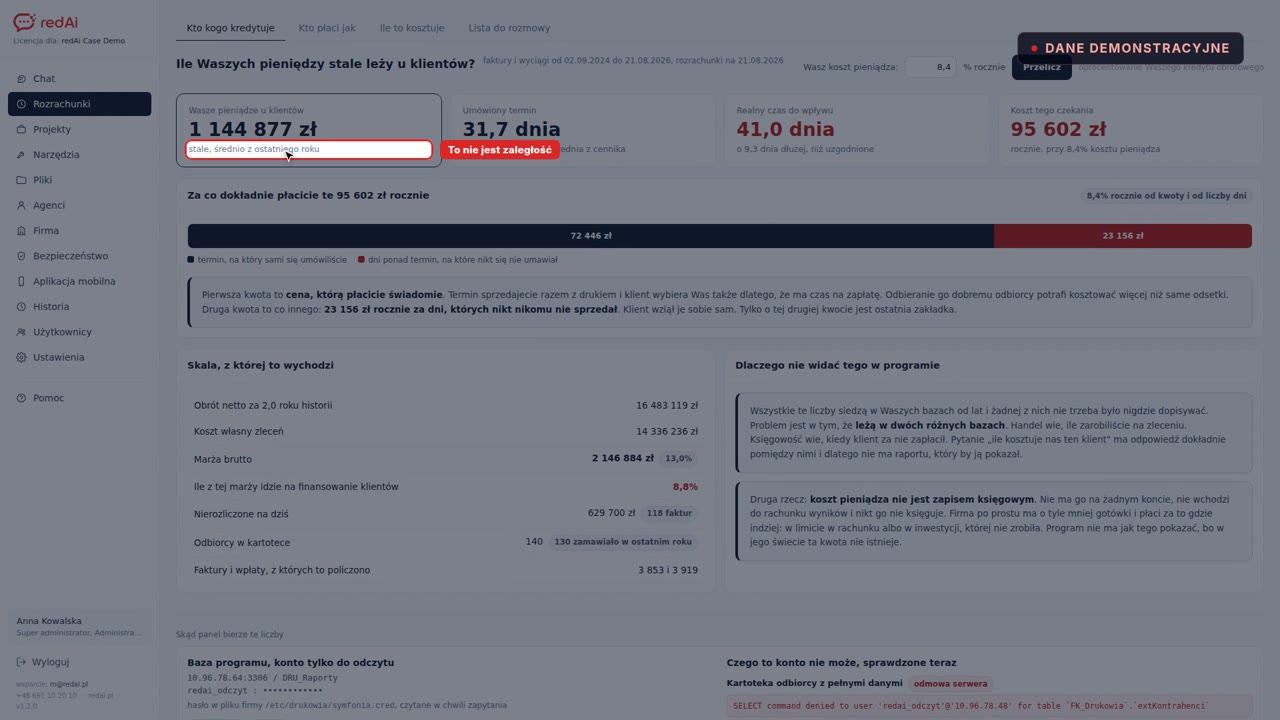Click the row label 'Obrót netto za 2,0 roku historii'
This screenshot has height=720, width=1280.
coord(263,406)
